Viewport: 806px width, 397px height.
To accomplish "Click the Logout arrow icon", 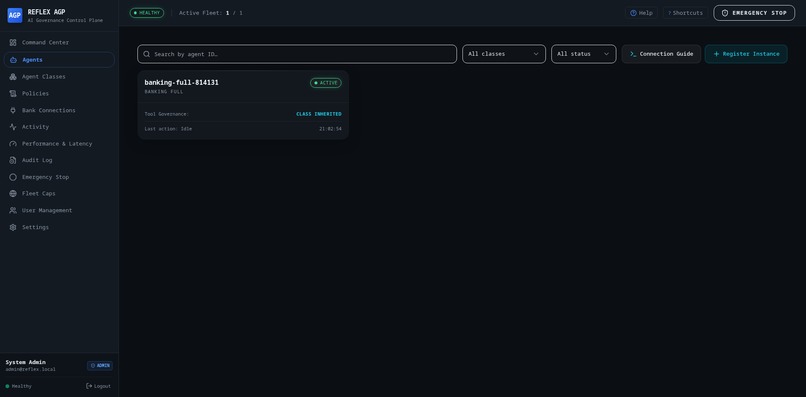I will coord(89,386).
